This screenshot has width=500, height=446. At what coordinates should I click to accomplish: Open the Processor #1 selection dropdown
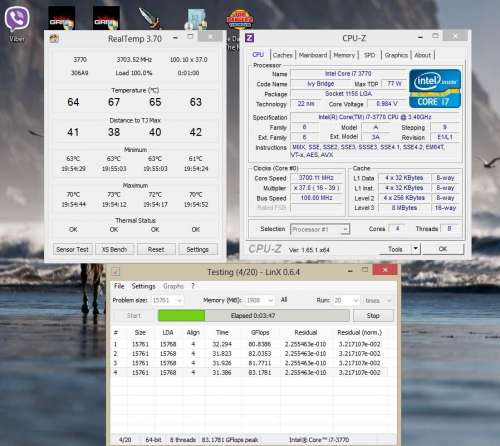click(x=320, y=229)
